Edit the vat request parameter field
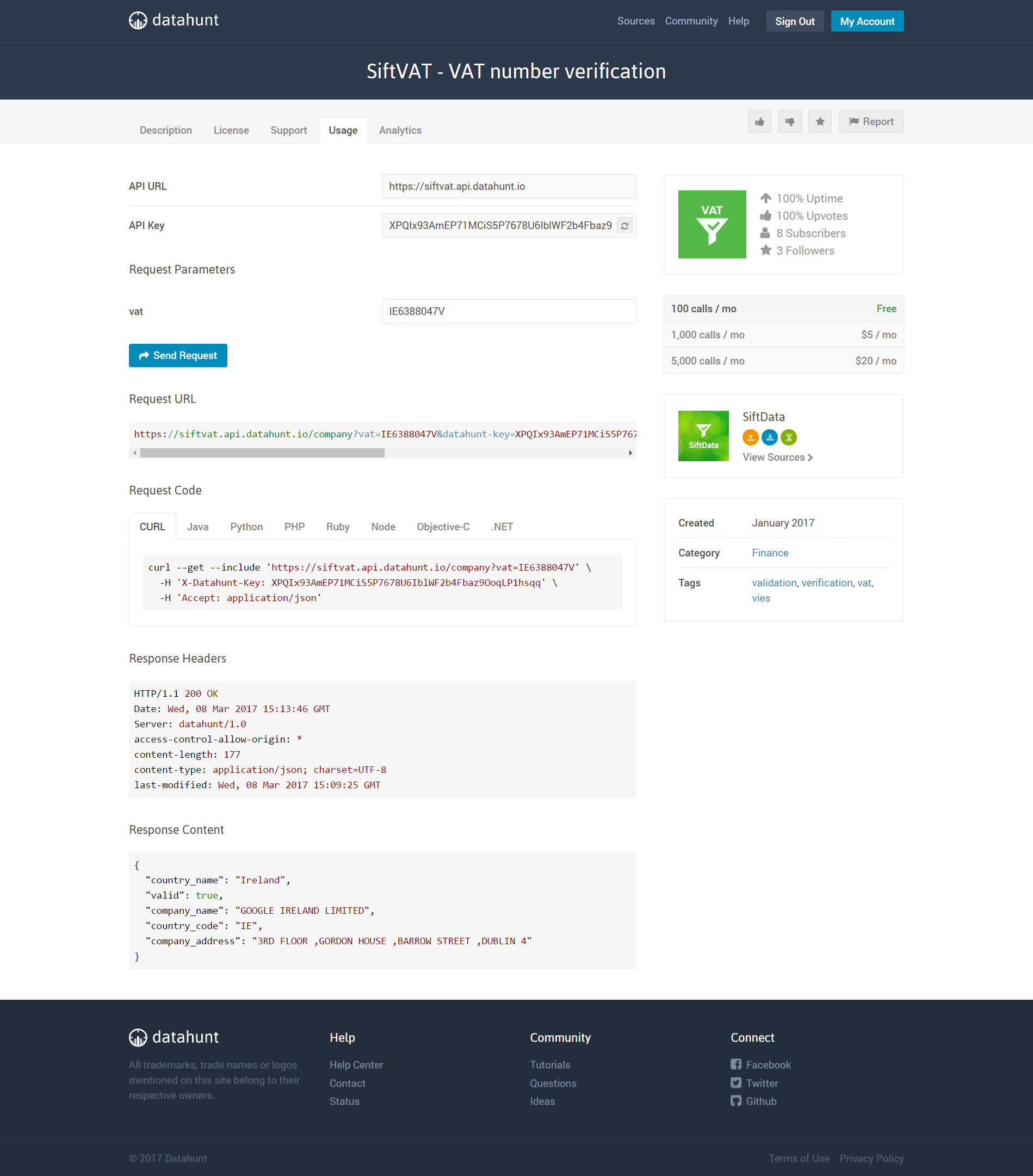Image resolution: width=1033 pixels, height=1176 pixels. pyautogui.click(x=509, y=311)
